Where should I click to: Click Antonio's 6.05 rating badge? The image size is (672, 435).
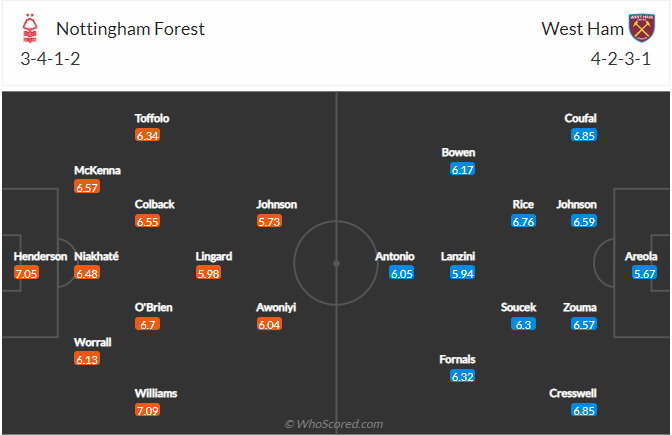click(401, 273)
